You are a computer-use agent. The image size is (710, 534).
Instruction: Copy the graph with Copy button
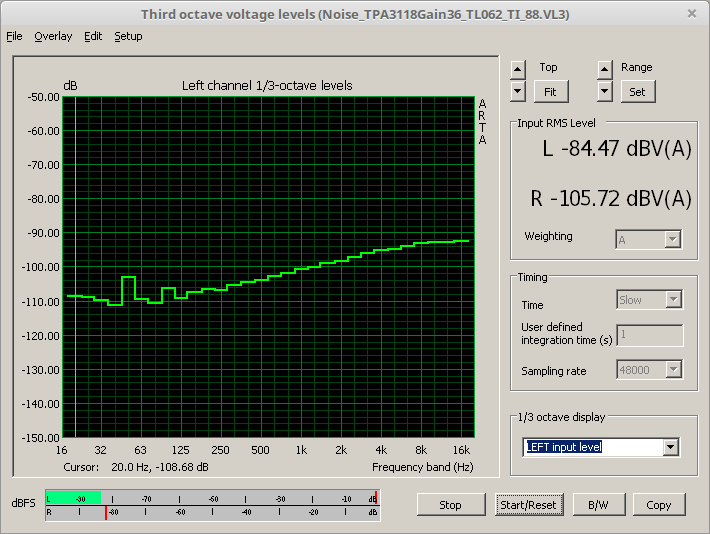pos(658,505)
